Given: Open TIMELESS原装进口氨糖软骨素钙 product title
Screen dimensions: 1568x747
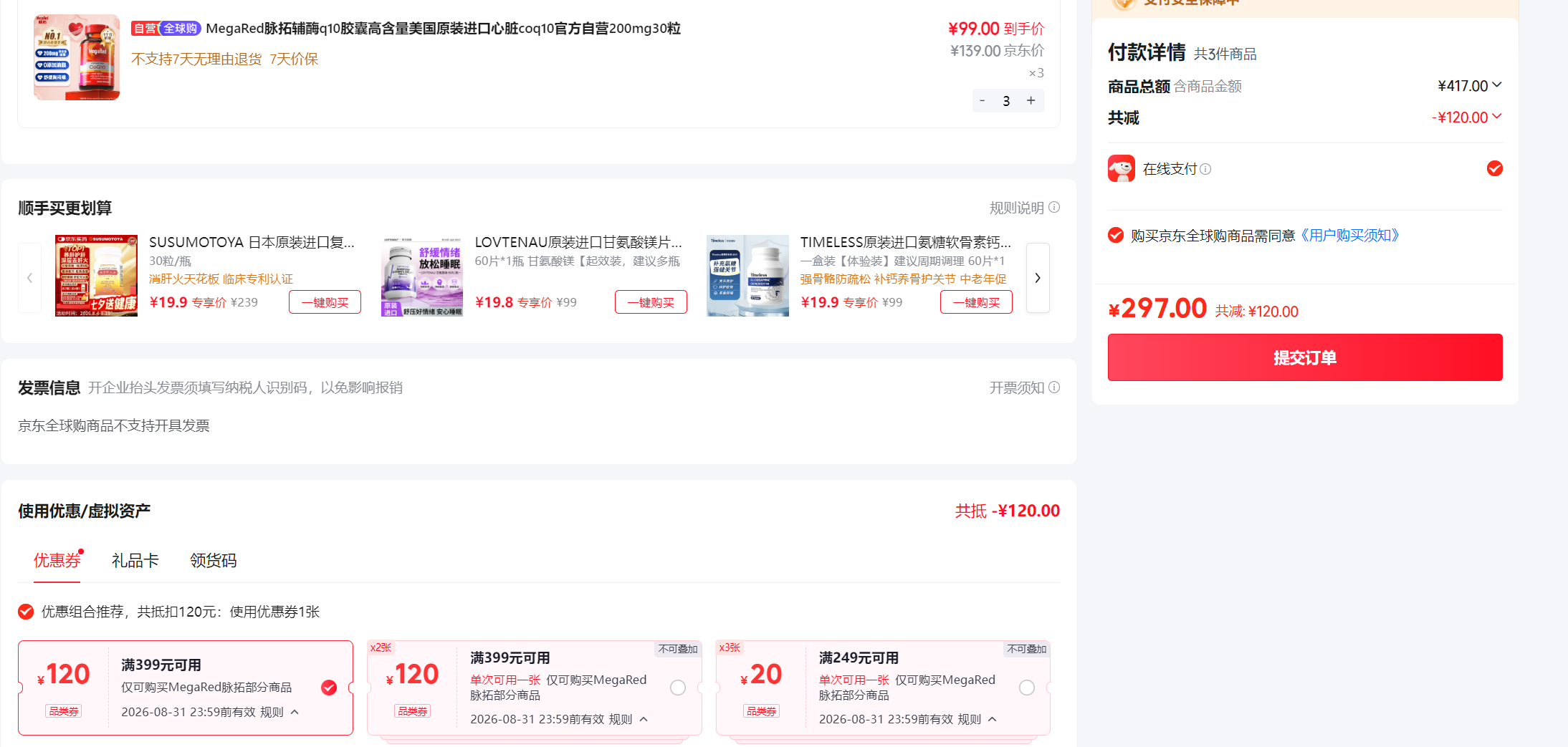Looking at the screenshot, I should click(x=906, y=242).
